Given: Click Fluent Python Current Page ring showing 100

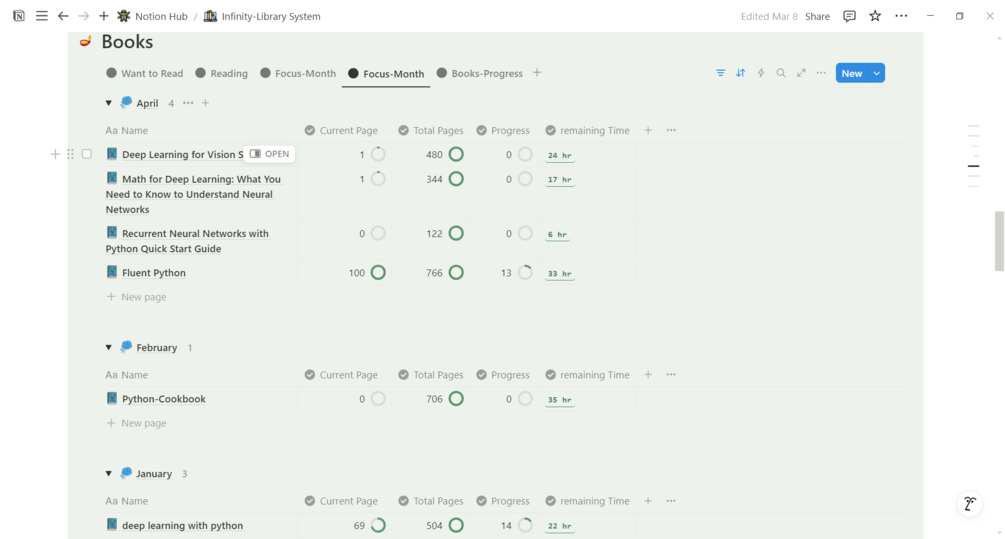Looking at the screenshot, I should point(378,272).
